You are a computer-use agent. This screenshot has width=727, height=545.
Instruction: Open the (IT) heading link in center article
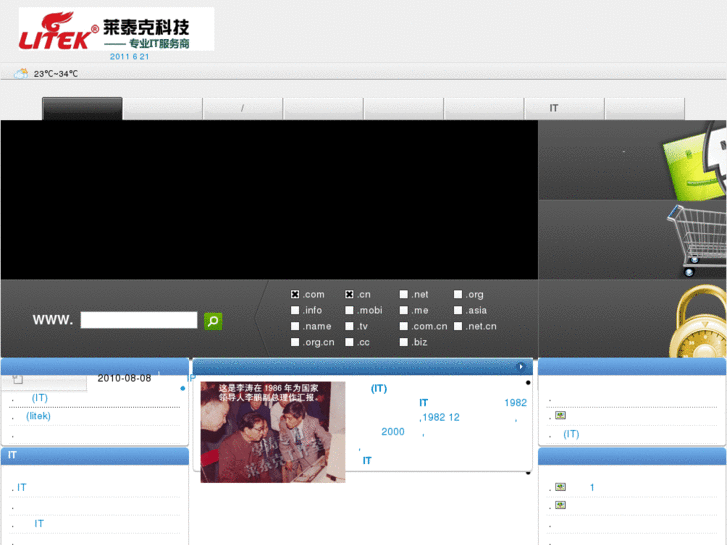click(379, 389)
